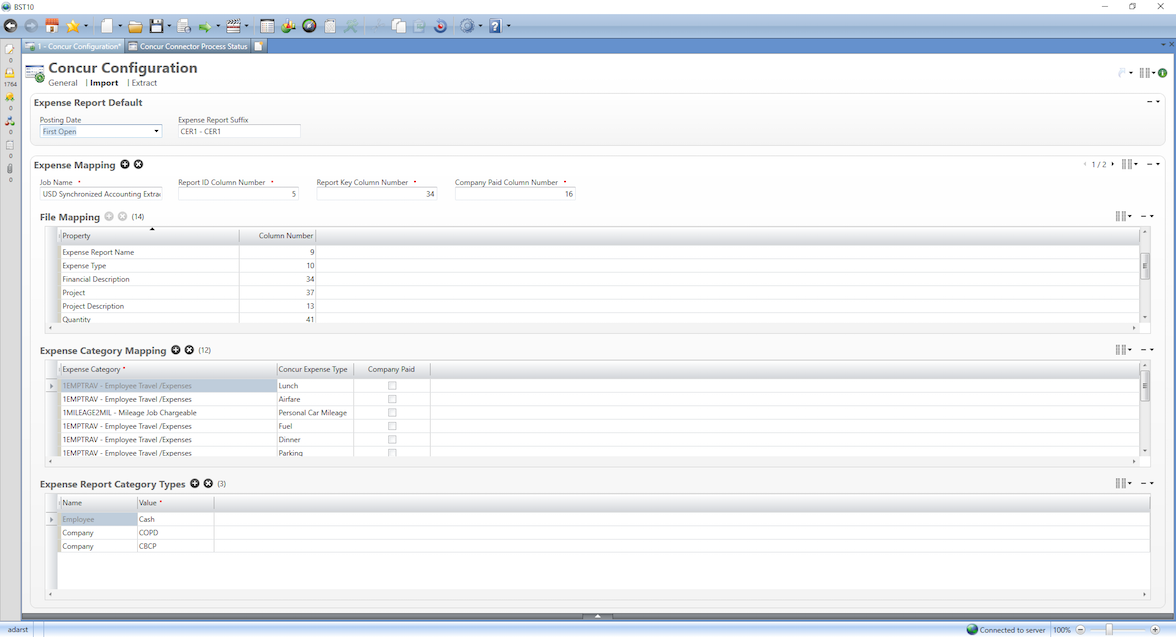1176x637 pixels.
Task: Open the Save button dropdown arrow
Action: pos(169,26)
